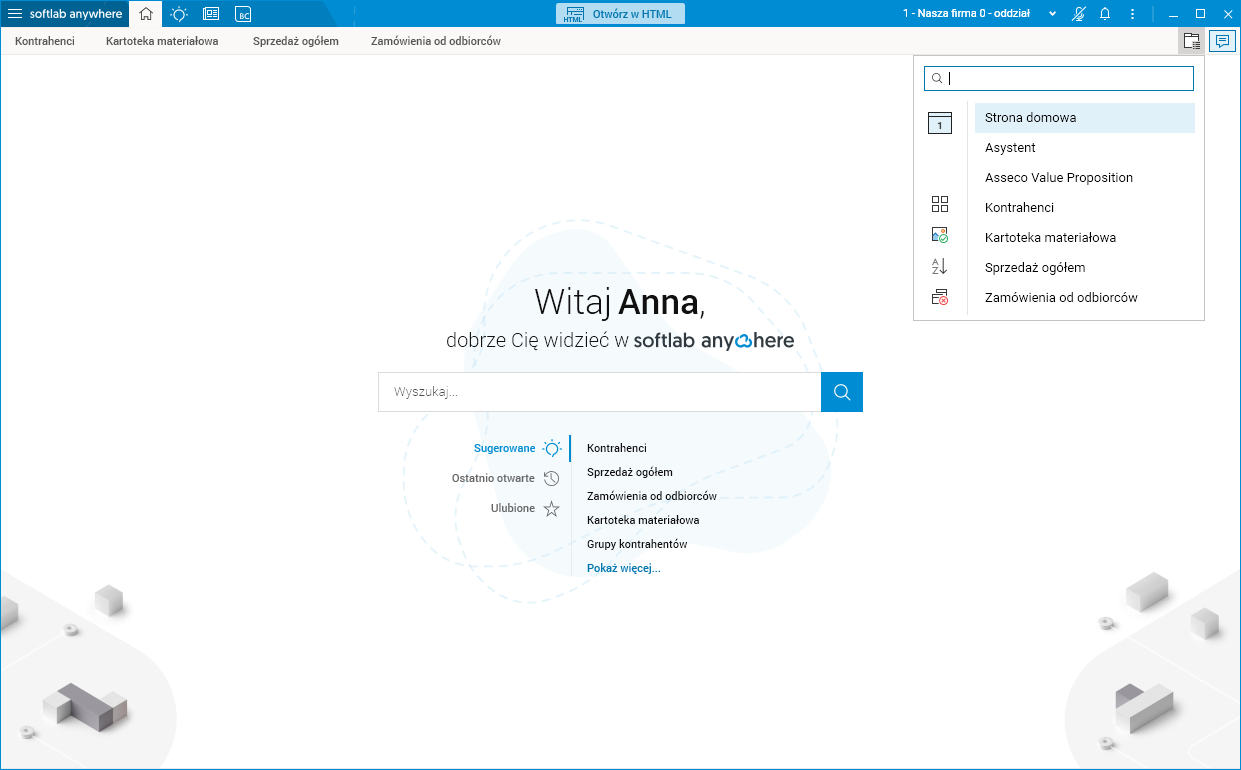Click Pokaż więcej... link
The image size is (1241, 770).
pyautogui.click(x=624, y=568)
